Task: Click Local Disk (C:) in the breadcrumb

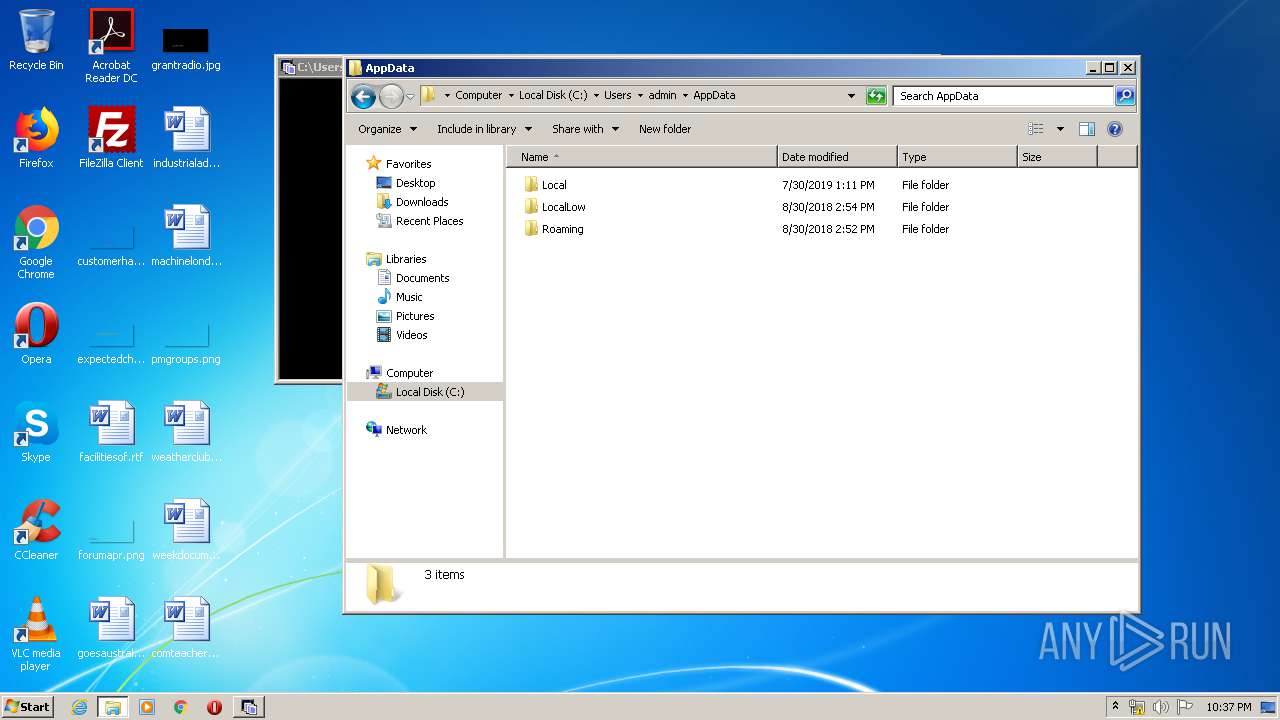Action: pos(553,96)
